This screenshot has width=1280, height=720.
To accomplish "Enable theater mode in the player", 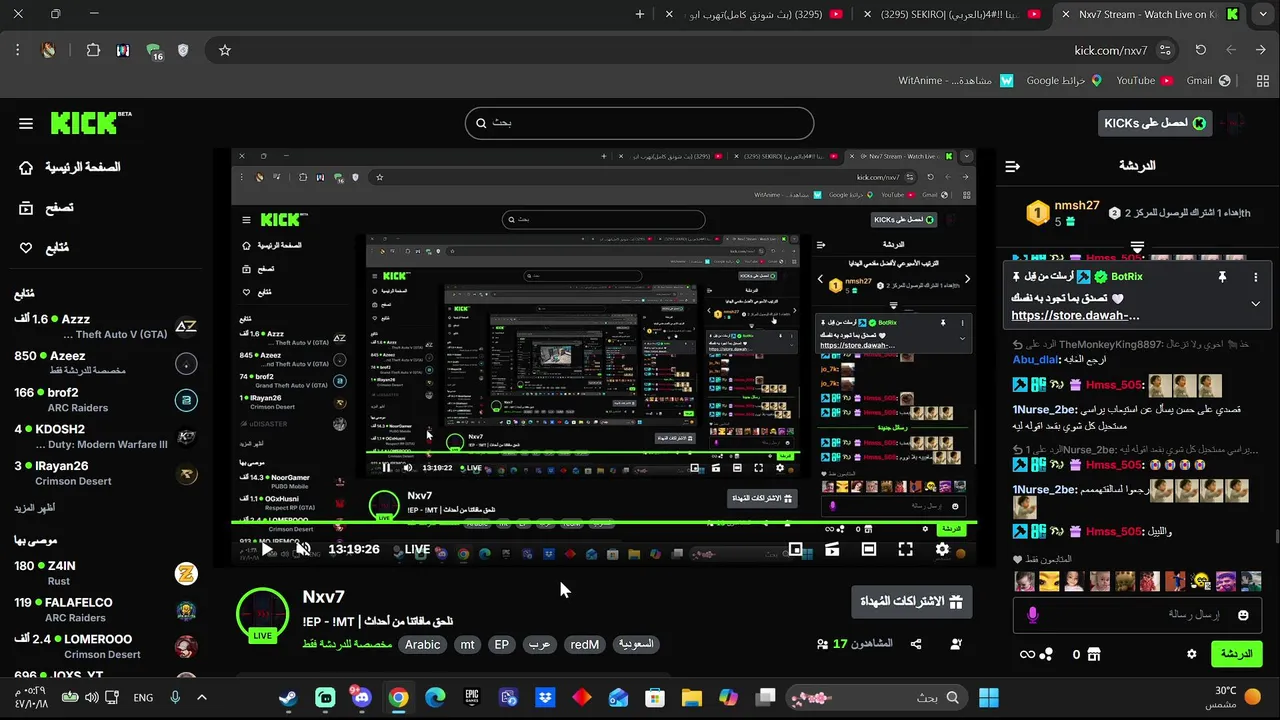I will click(x=869, y=549).
